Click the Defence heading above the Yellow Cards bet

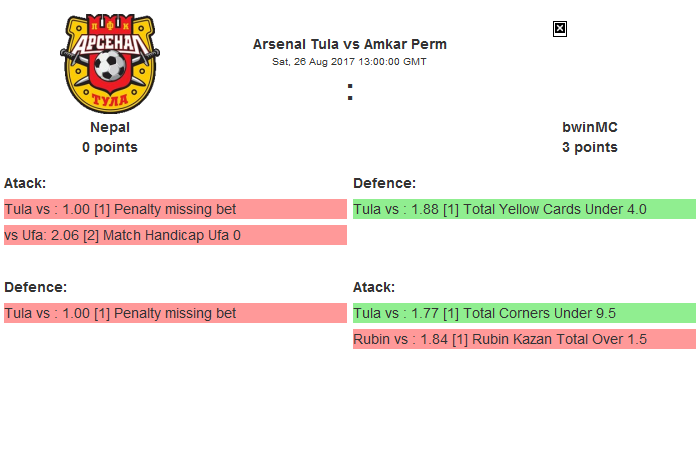[385, 183]
